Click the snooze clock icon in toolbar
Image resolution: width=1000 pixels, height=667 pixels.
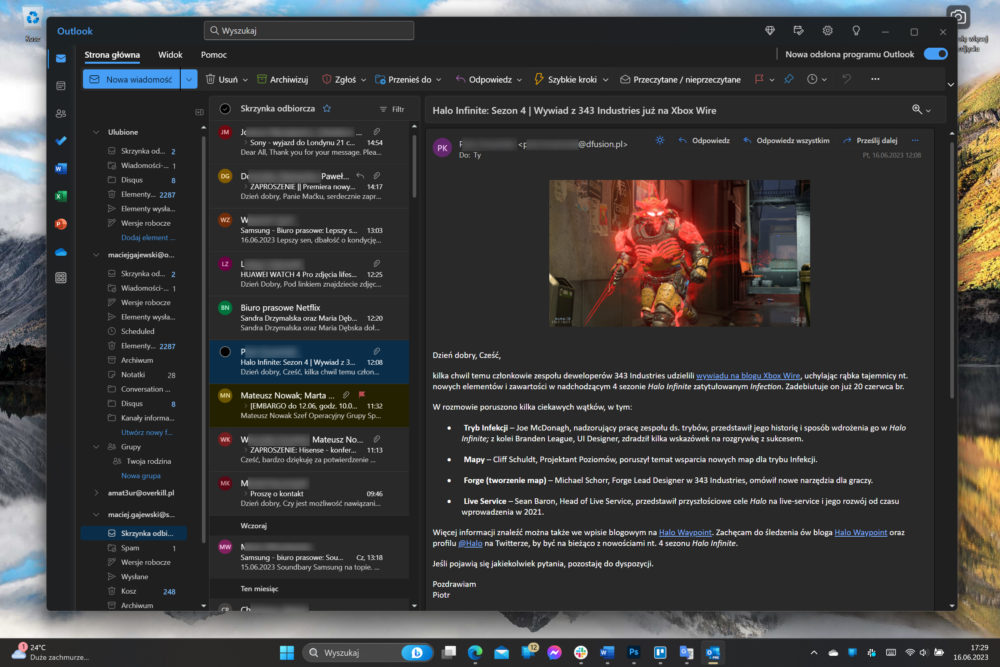(812, 79)
